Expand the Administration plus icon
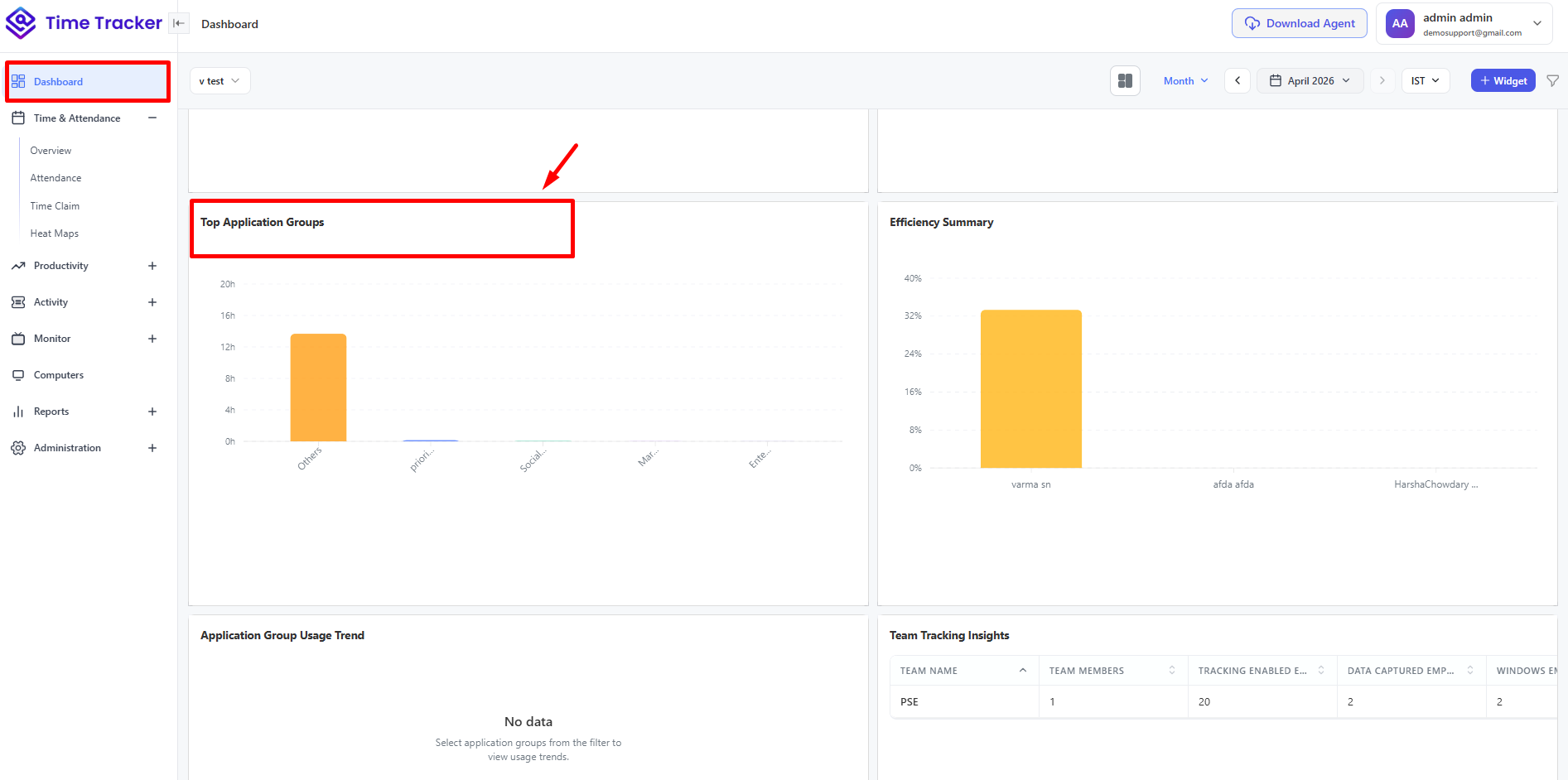Image resolution: width=1568 pixels, height=780 pixels. 152,448
